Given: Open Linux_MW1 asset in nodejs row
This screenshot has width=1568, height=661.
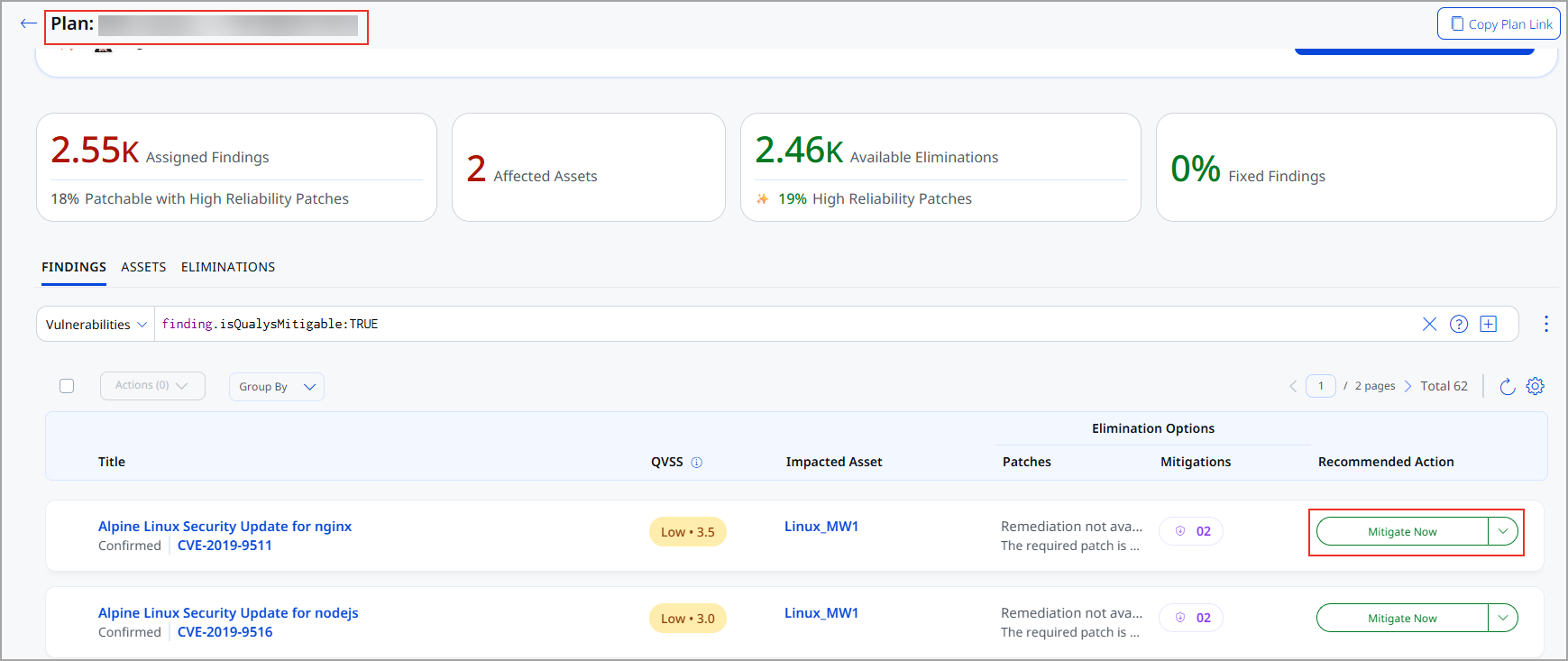Looking at the screenshot, I should 821,613.
